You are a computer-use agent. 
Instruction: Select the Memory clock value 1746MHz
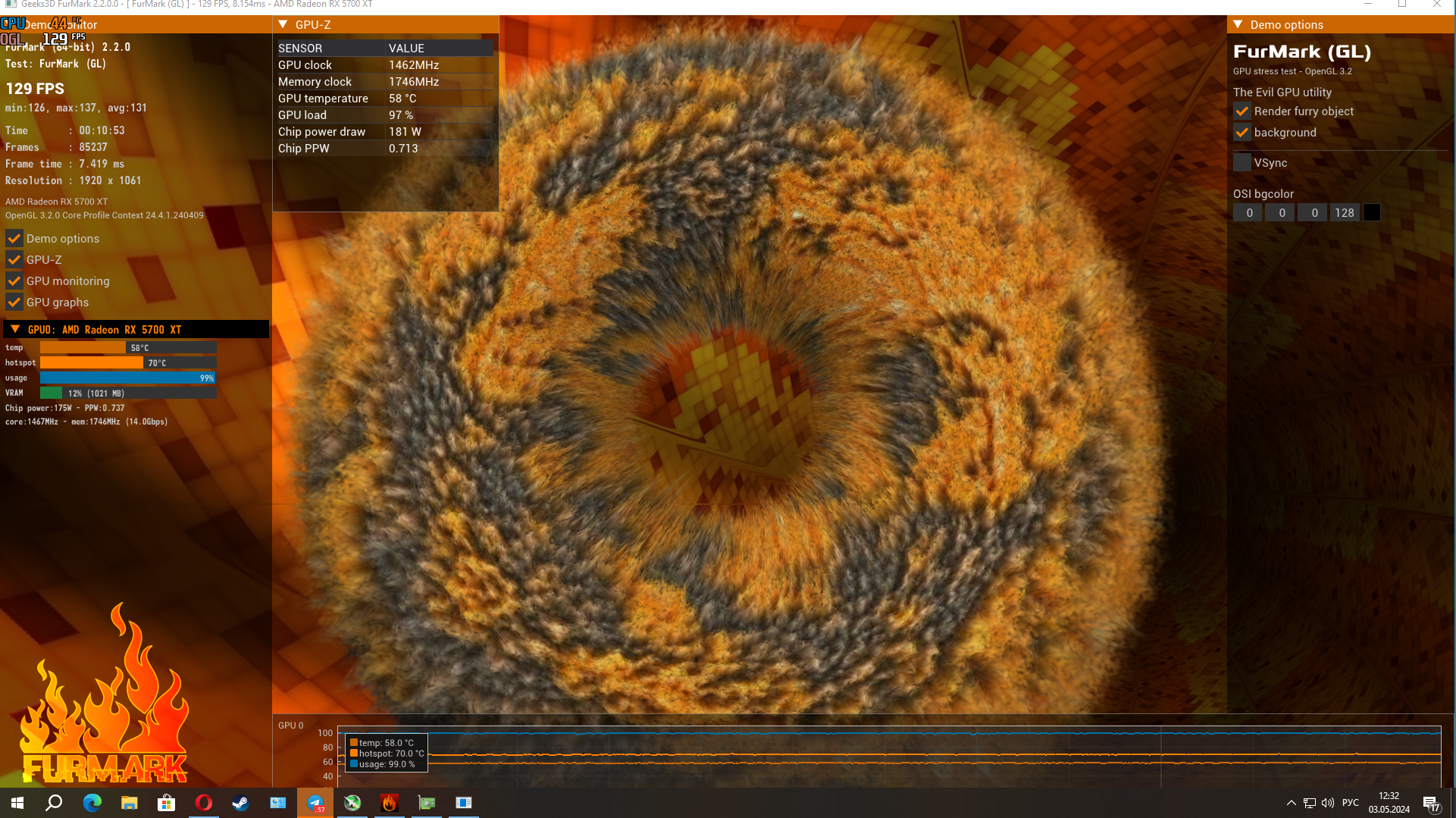click(x=414, y=82)
